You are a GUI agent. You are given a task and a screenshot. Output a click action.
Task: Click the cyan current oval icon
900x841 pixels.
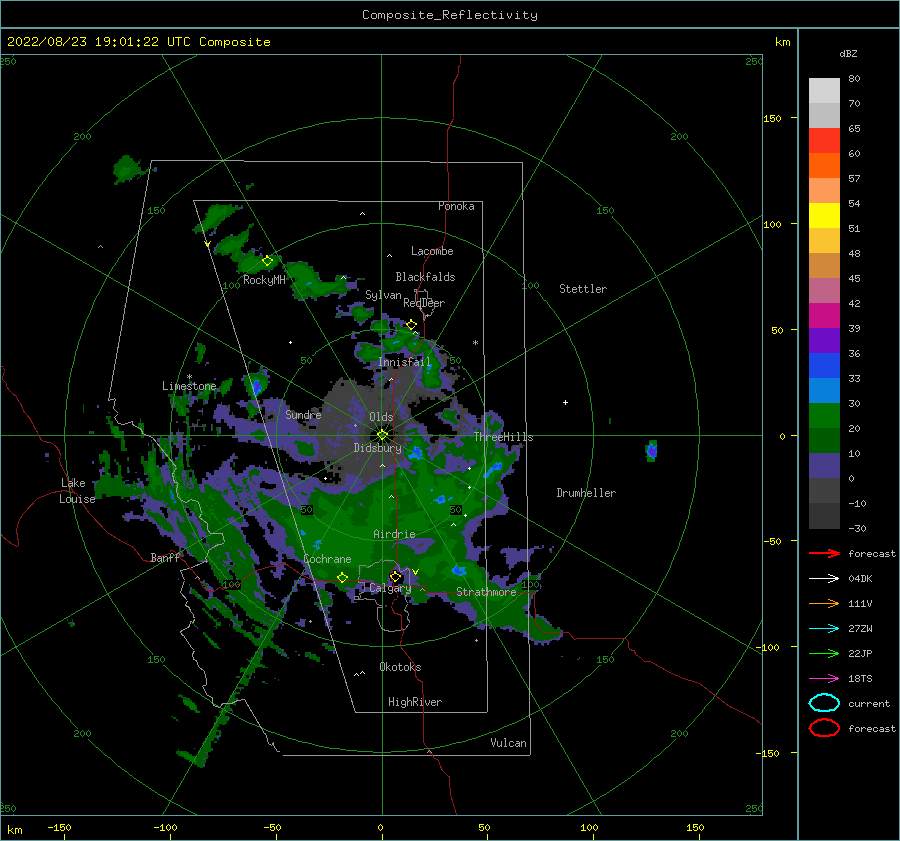coord(824,703)
